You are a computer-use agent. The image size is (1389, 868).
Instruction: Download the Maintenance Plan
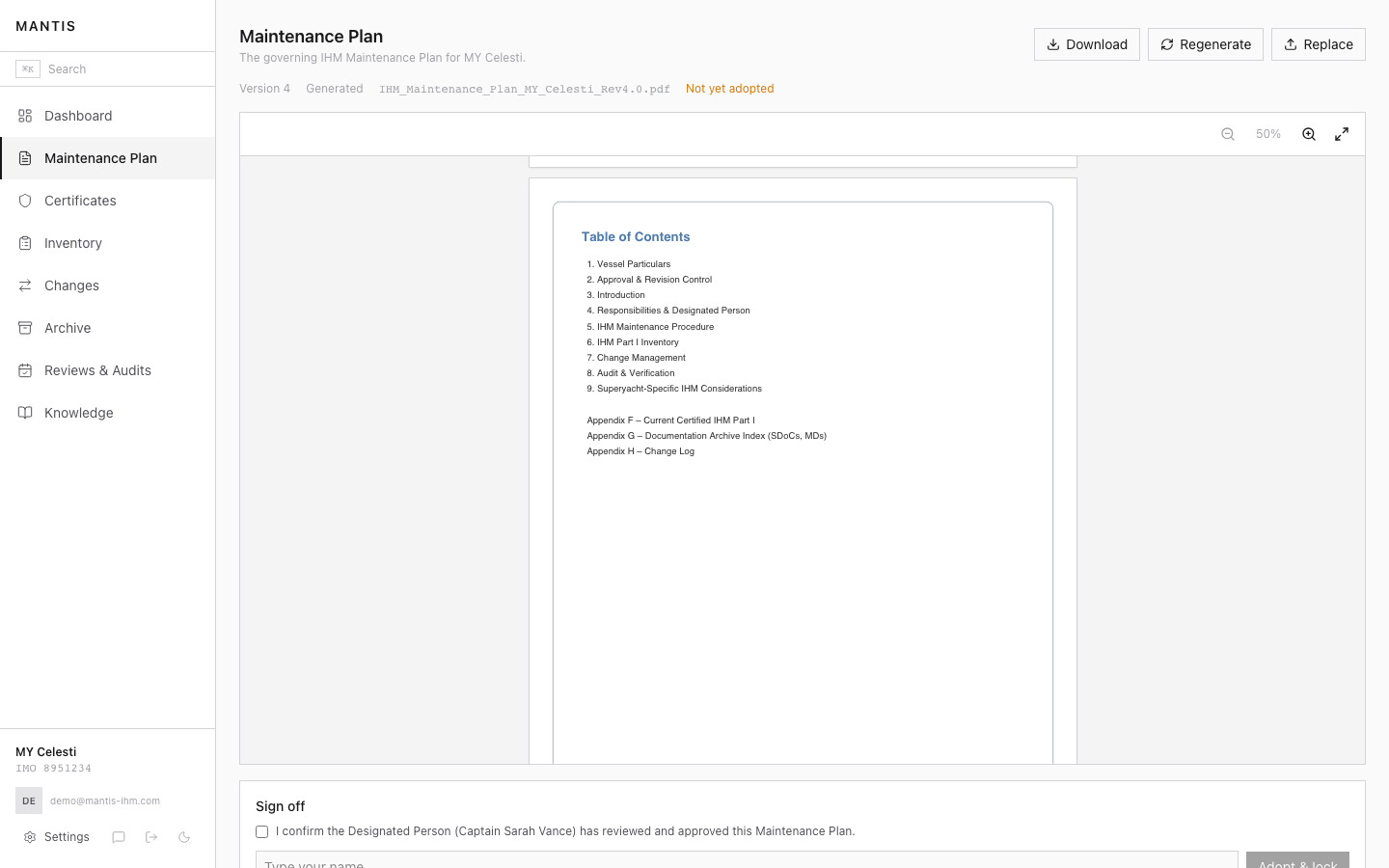pos(1087,44)
